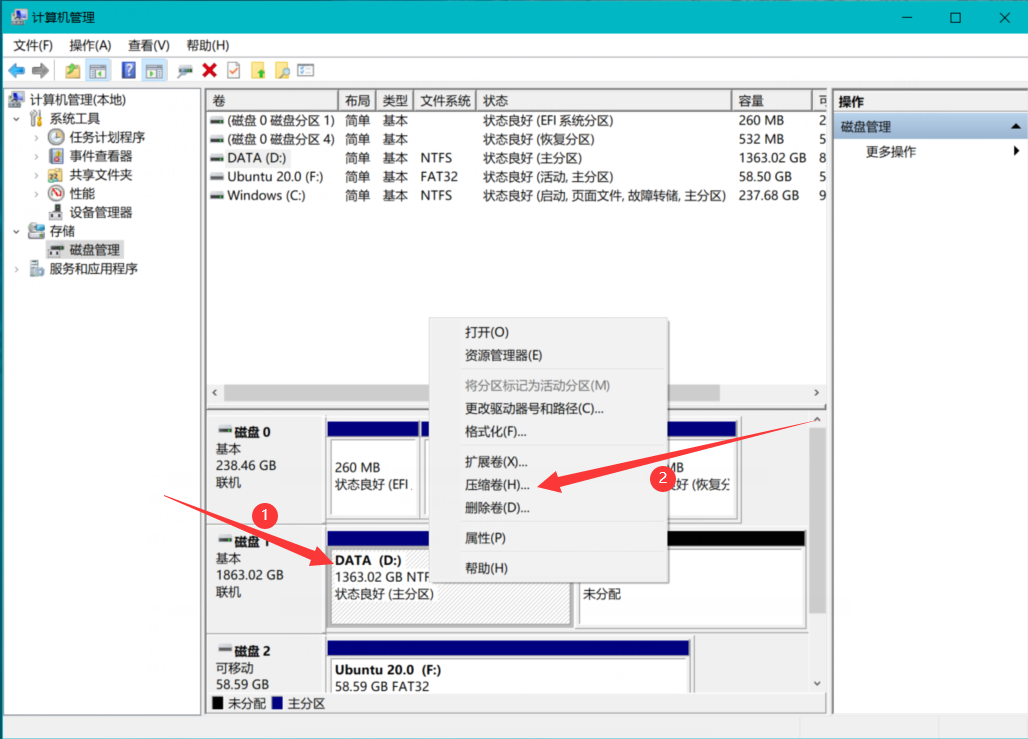Choose 删除卷(D)... from the context menu
Screen dimensions: 1028x739
(x=549, y=508)
